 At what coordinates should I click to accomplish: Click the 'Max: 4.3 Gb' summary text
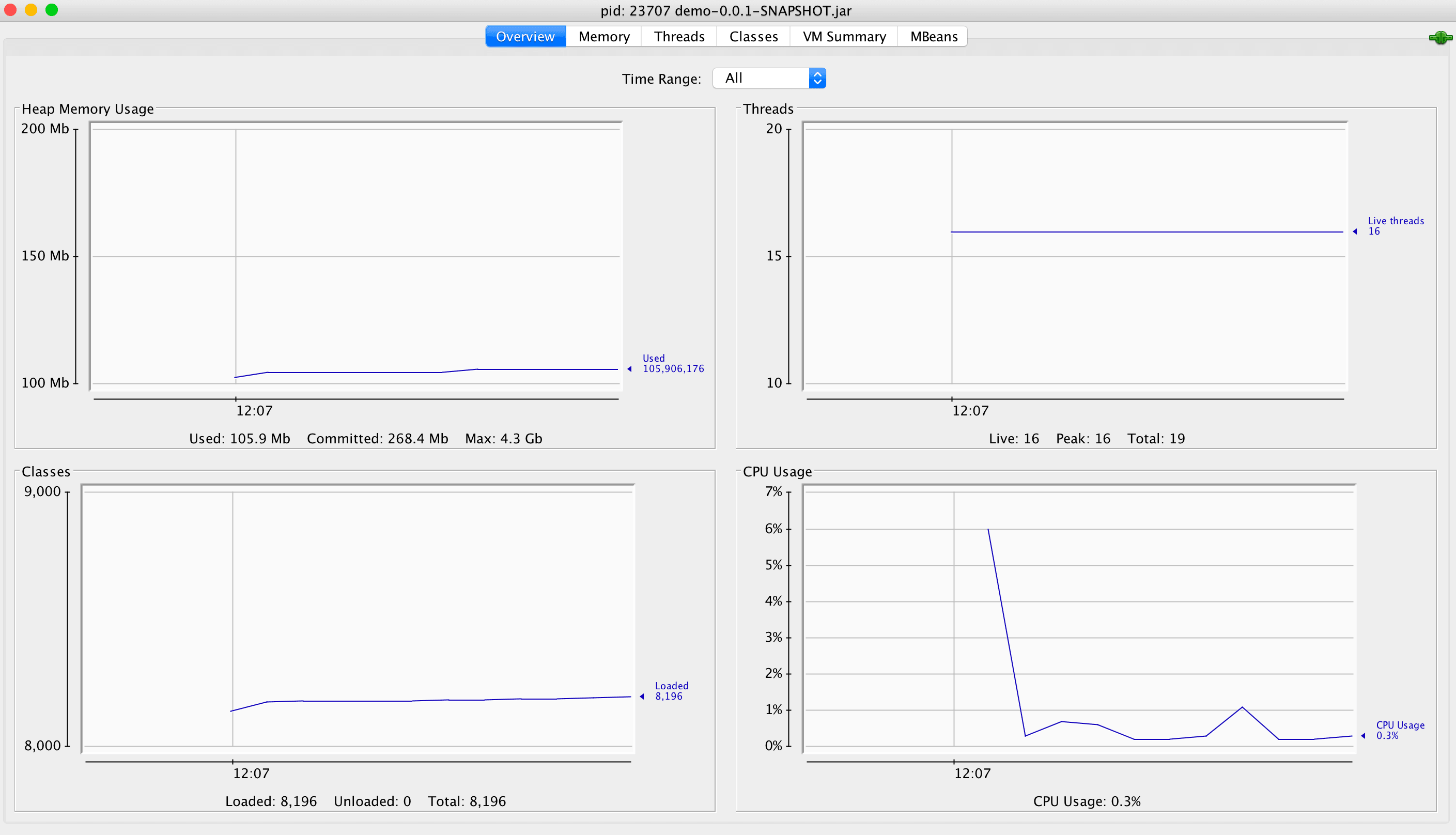[x=503, y=439]
